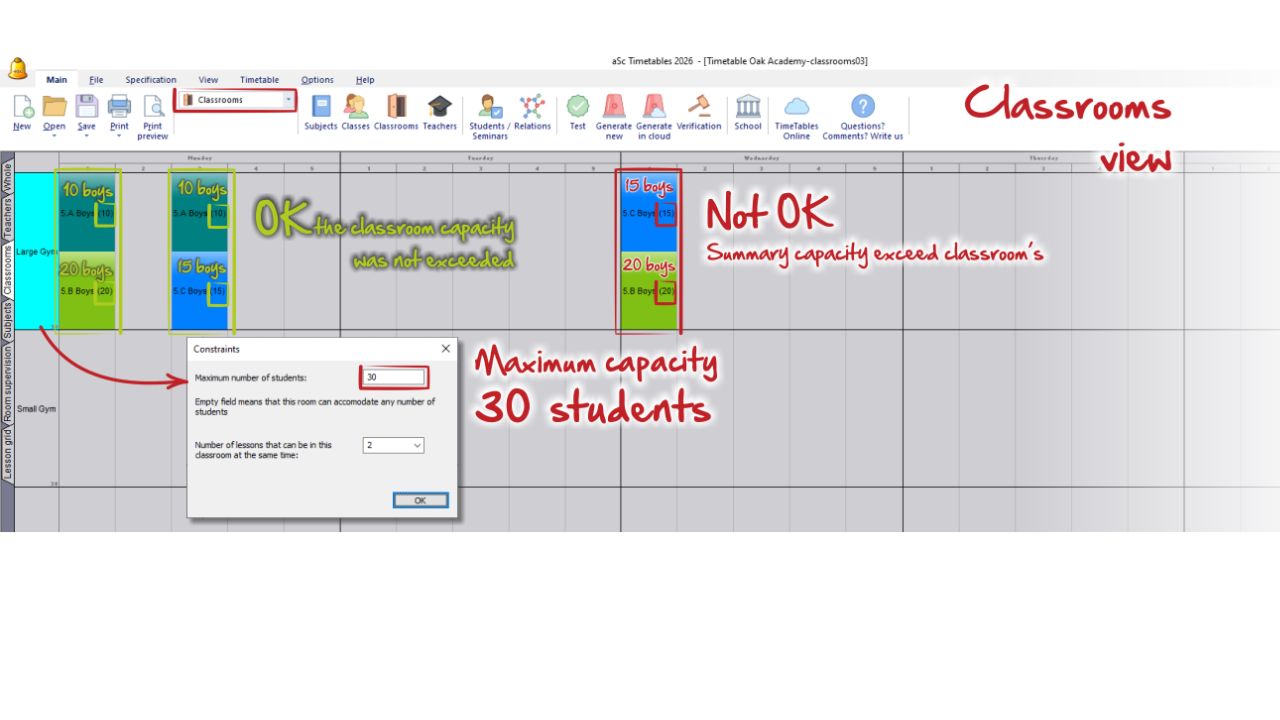The width and height of the screenshot is (1280, 720).
Task: Close the Constraints dialog
Action: 445,349
